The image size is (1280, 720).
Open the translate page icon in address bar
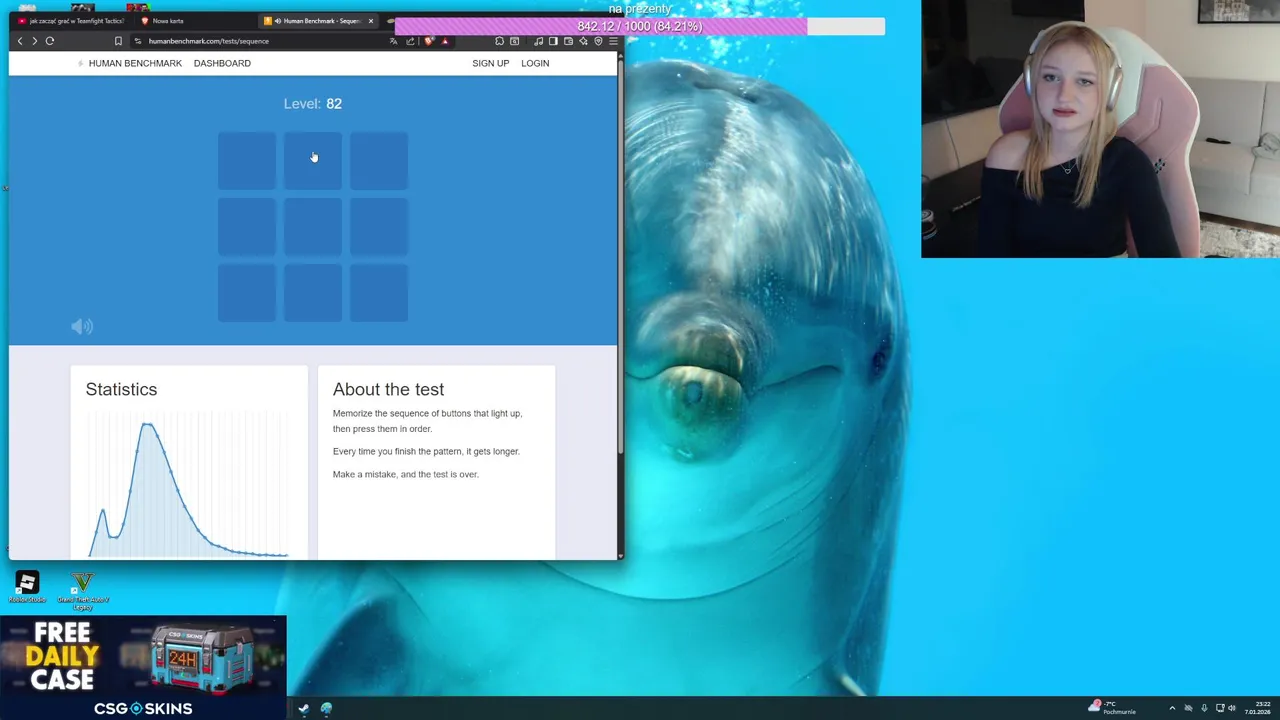pyautogui.click(x=394, y=41)
